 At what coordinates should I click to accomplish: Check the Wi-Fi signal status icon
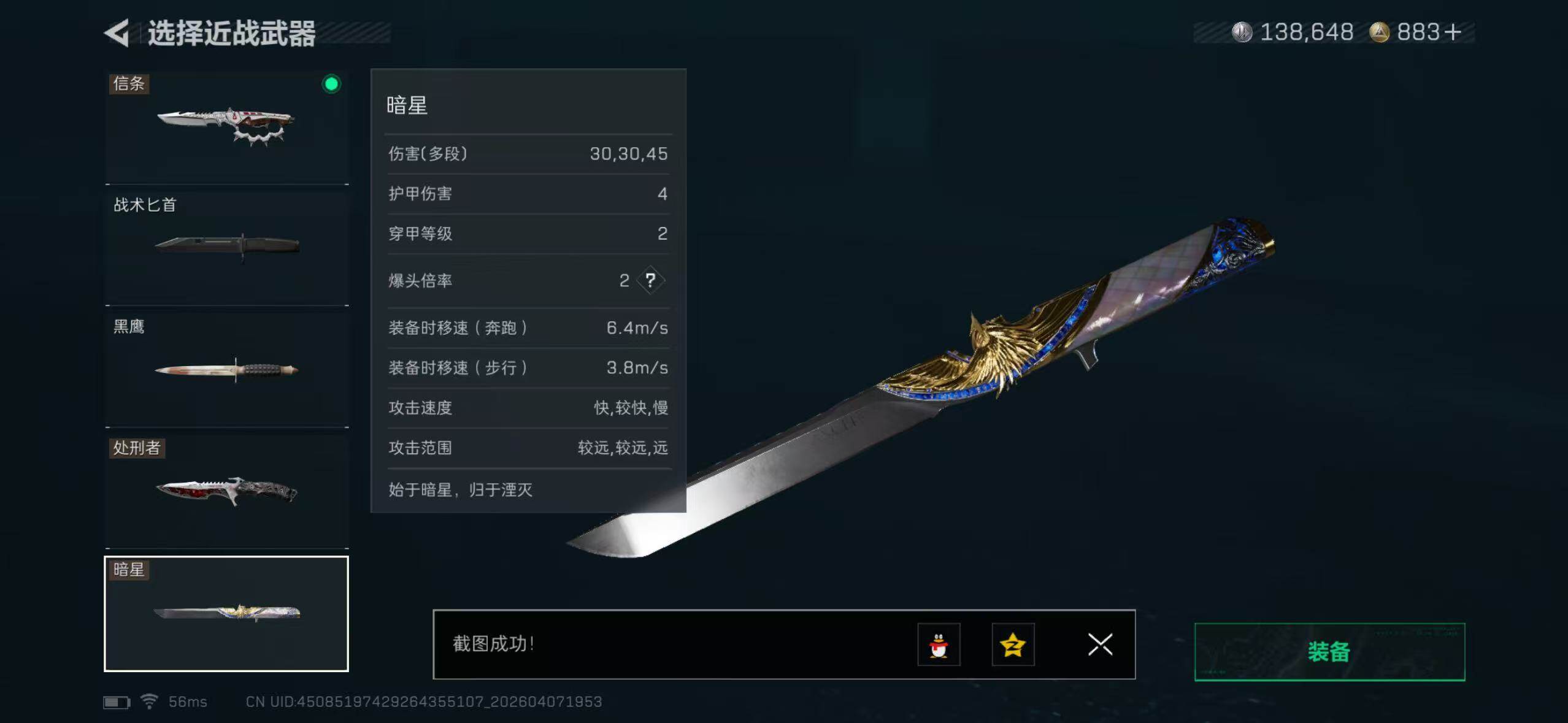[149, 701]
